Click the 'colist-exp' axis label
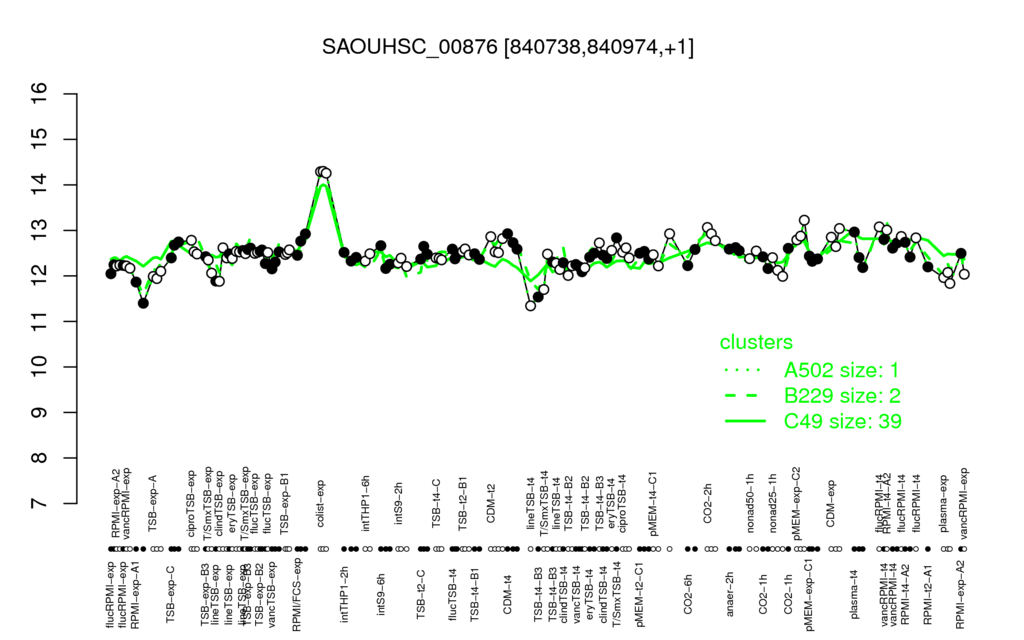 pos(322,504)
